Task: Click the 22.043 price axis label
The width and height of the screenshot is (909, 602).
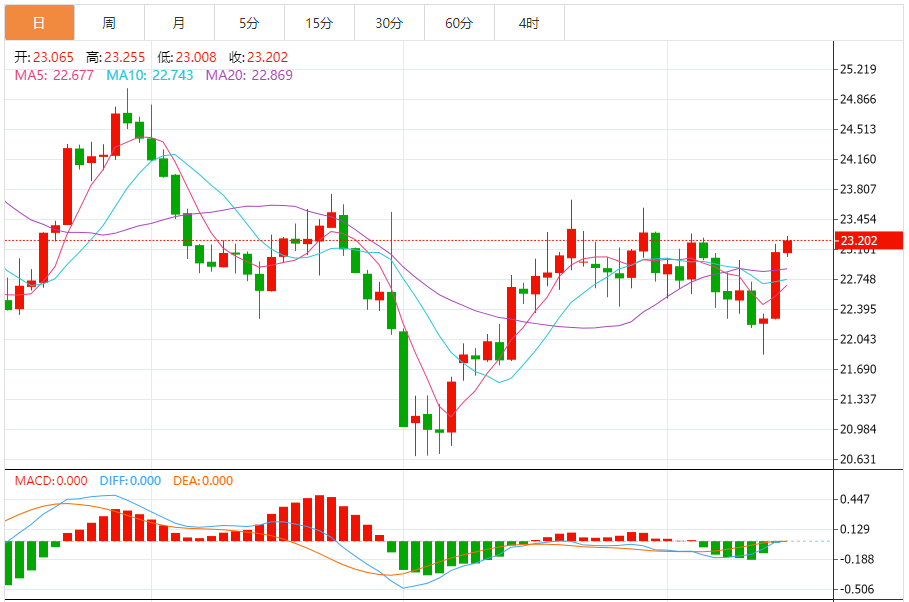Action: click(858, 339)
